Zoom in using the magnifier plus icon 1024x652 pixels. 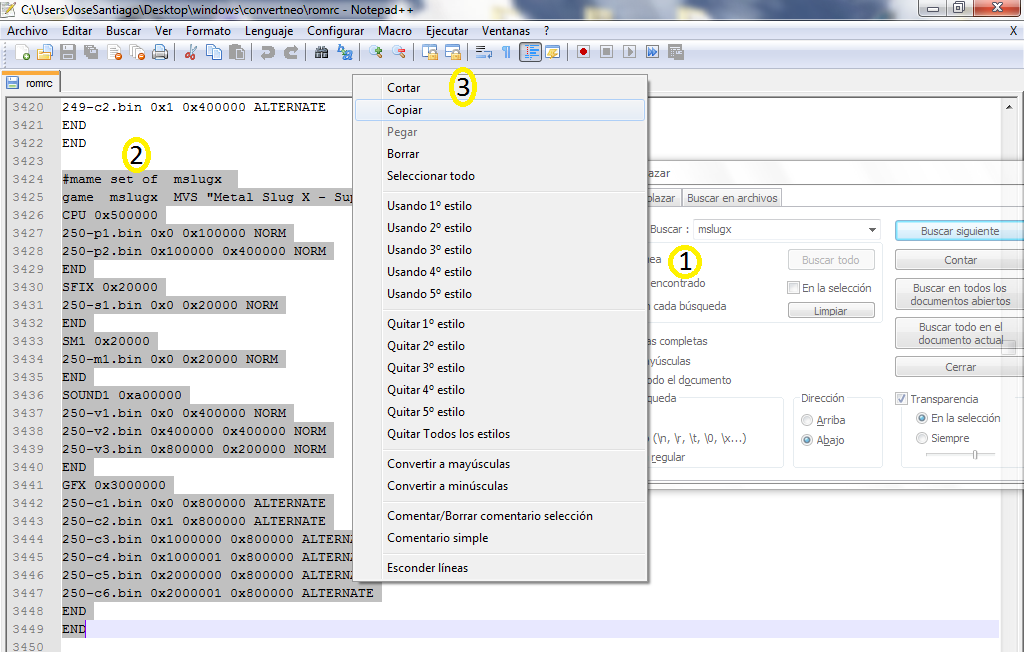tap(376, 52)
